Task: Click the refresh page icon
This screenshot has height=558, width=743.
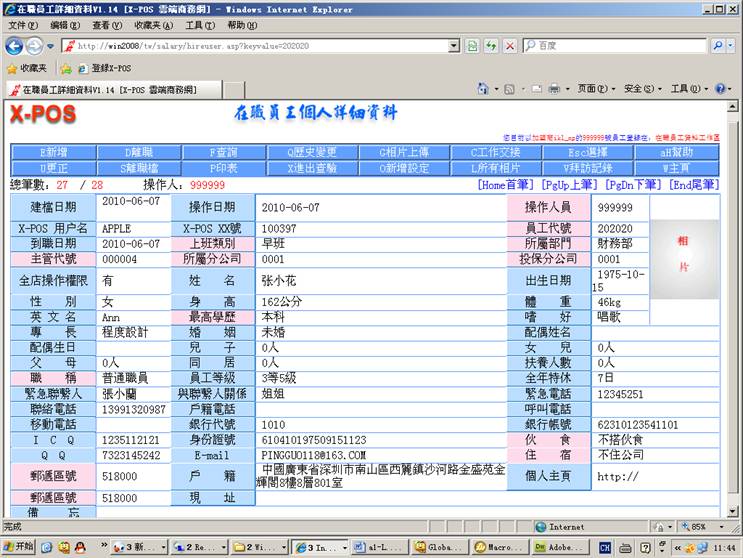Action: 490,46
